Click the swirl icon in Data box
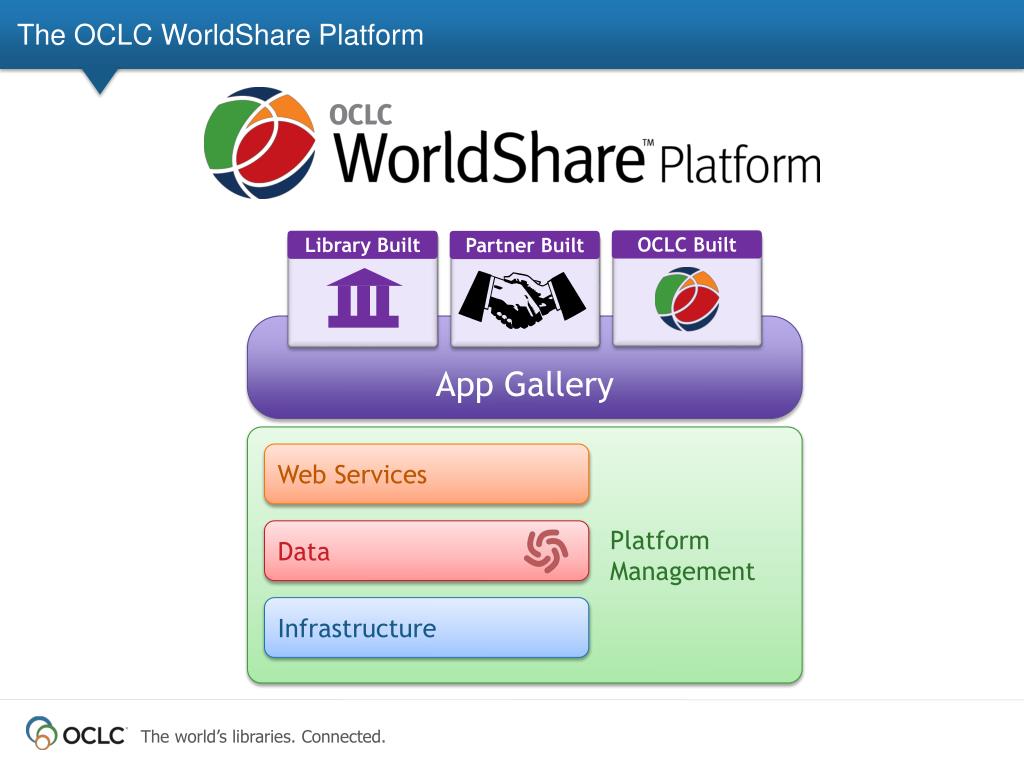This screenshot has height=768, width=1024. 546,551
